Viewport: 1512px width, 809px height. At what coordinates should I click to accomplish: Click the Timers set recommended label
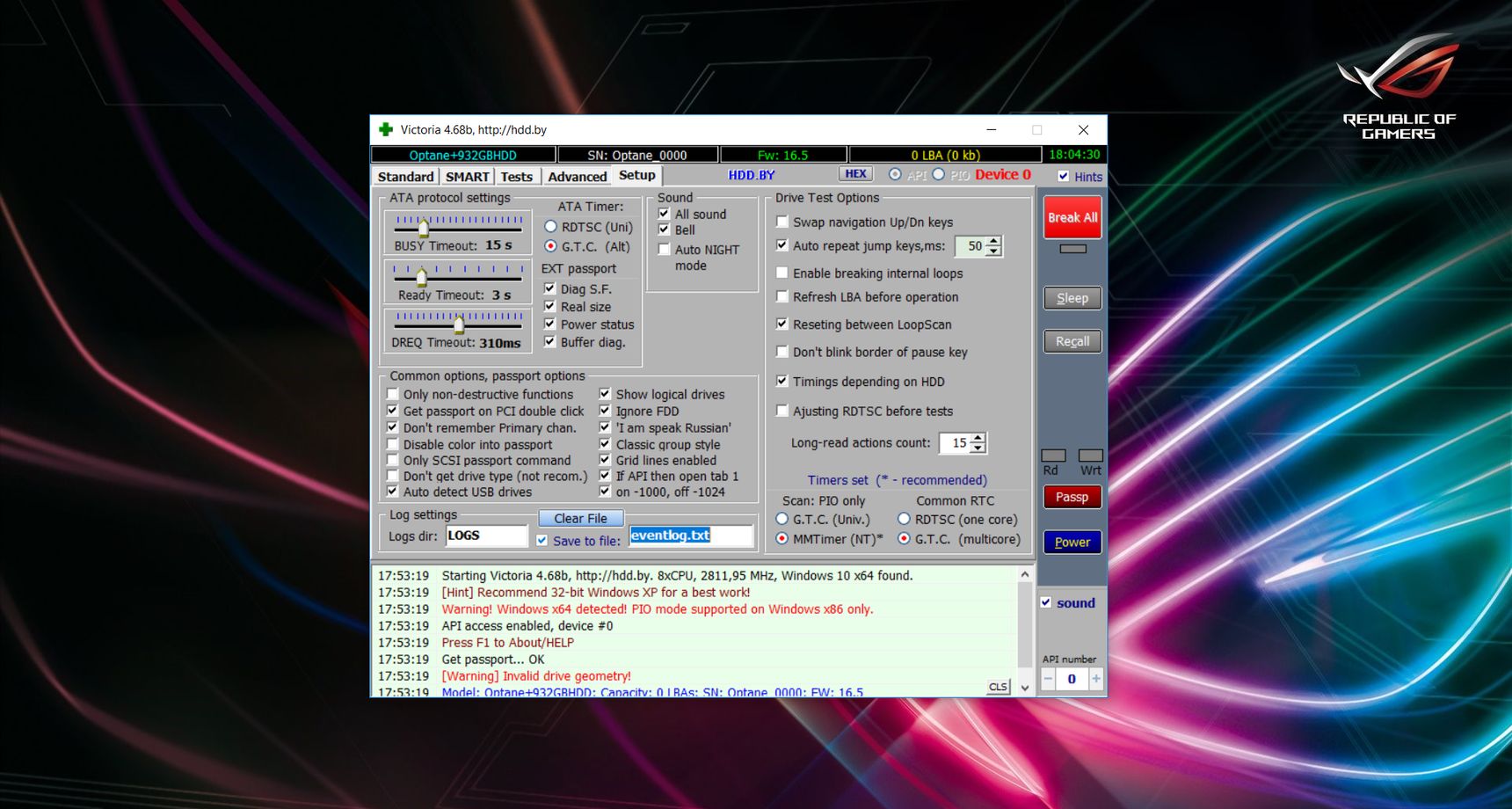click(897, 480)
